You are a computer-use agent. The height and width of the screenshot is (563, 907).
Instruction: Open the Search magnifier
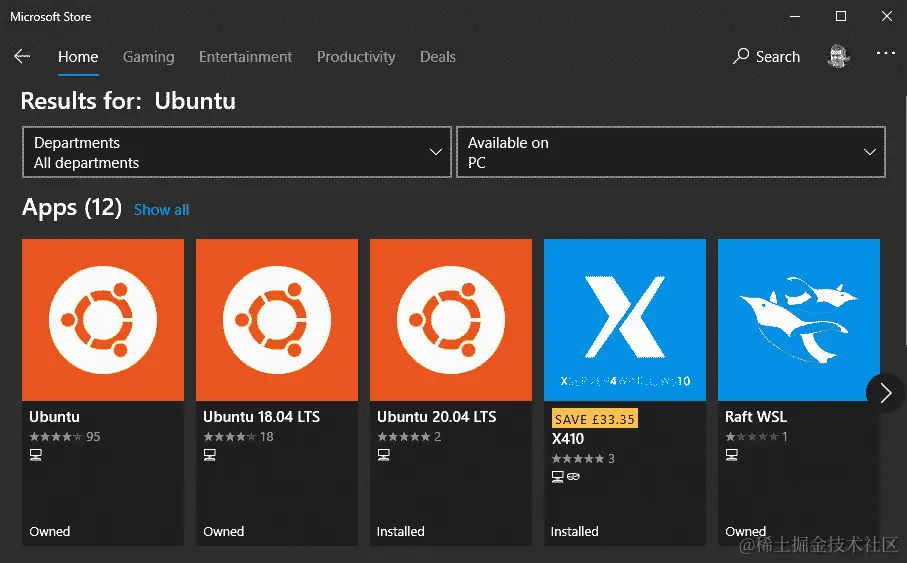coord(740,56)
